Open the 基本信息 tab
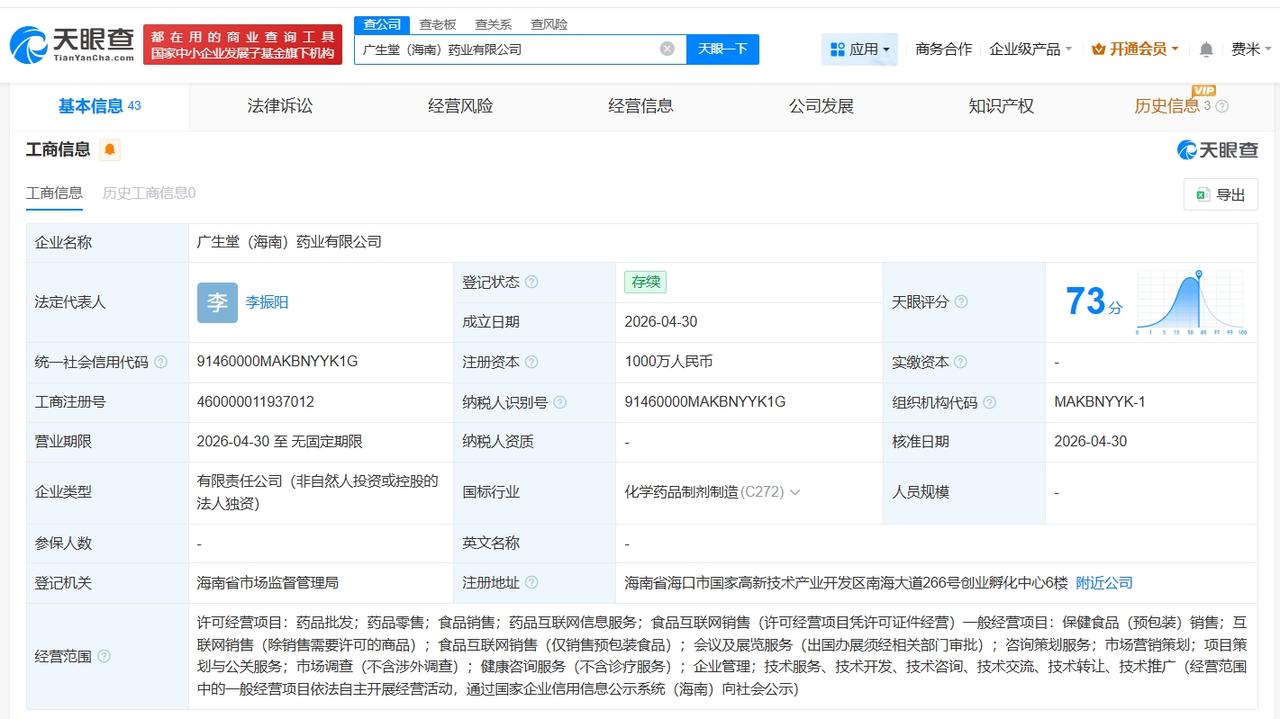This screenshot has height=719, width=1280. [x=99, y=106]
